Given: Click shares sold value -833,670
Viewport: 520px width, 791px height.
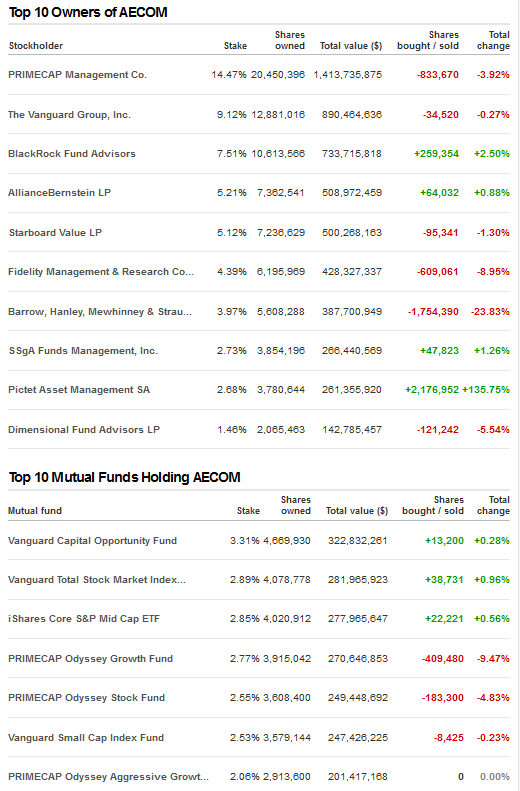Looking at the screenshot, I should point(438,75).
